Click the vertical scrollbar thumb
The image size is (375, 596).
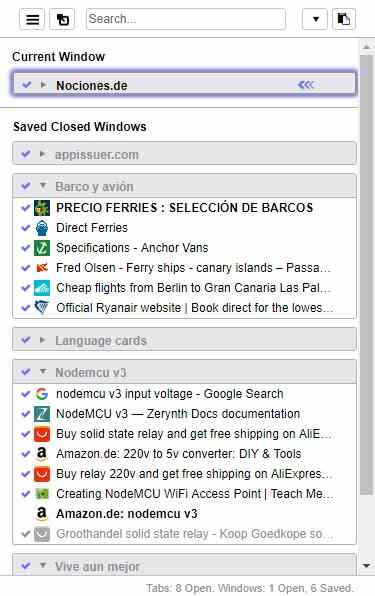(366, 275)
